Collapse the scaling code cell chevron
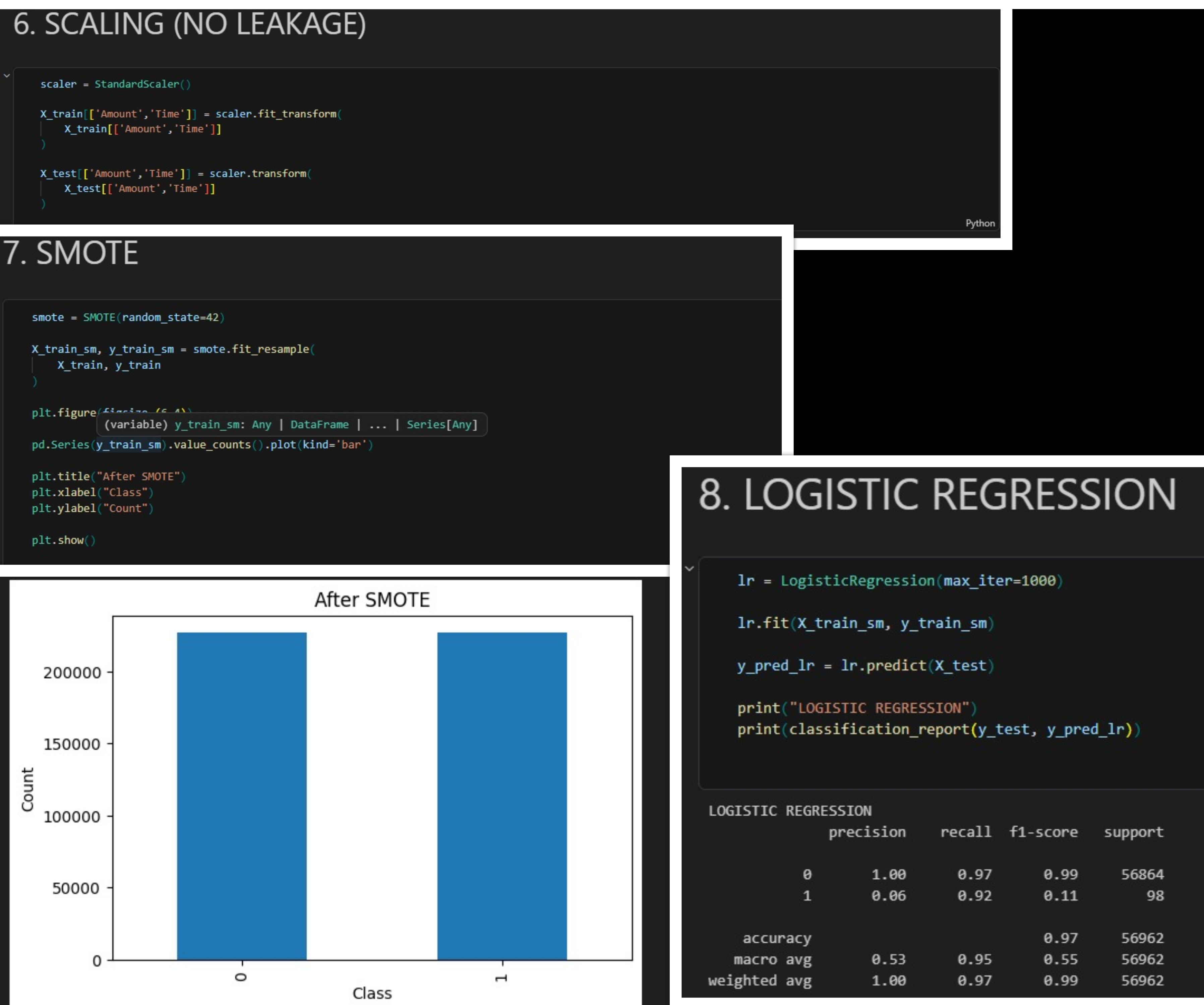1204x1005 pixels. click(7, 76)
